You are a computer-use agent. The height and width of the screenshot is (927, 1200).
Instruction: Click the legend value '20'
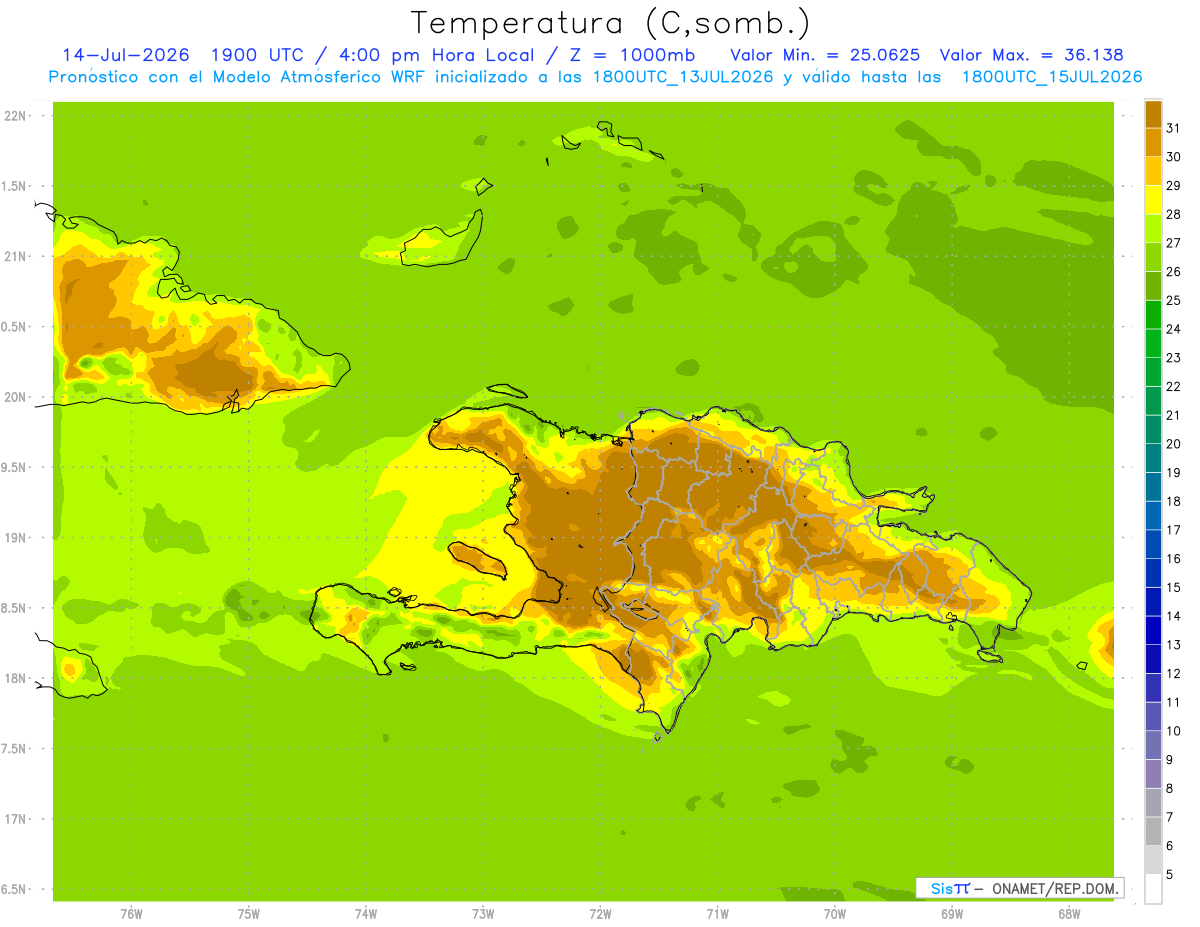pos(1173,443)
